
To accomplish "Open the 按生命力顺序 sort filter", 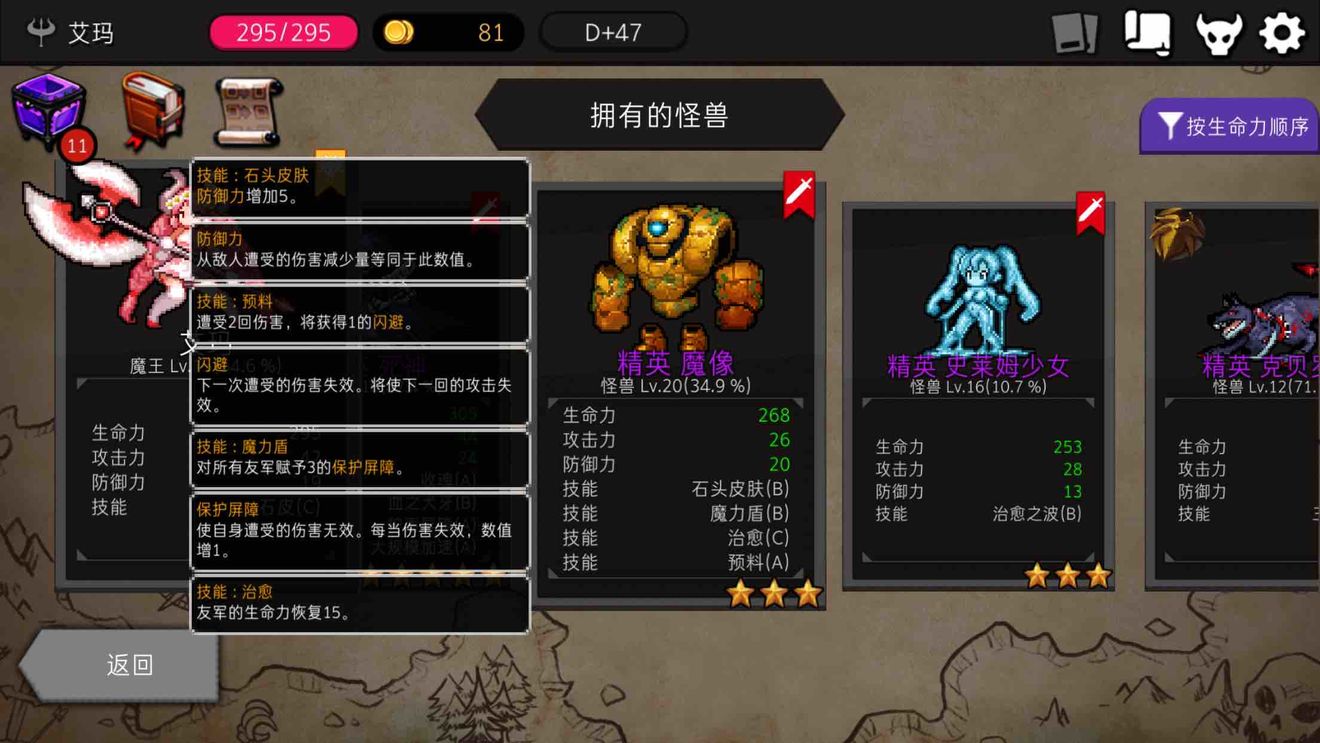I will point(1231,126).
